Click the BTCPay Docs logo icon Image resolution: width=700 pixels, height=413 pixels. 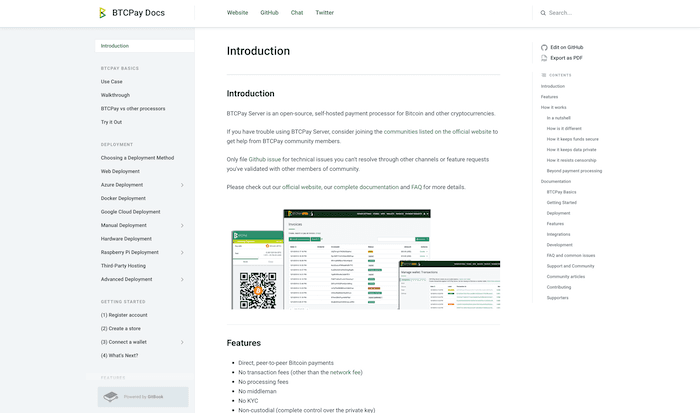(x=102, y=13)
